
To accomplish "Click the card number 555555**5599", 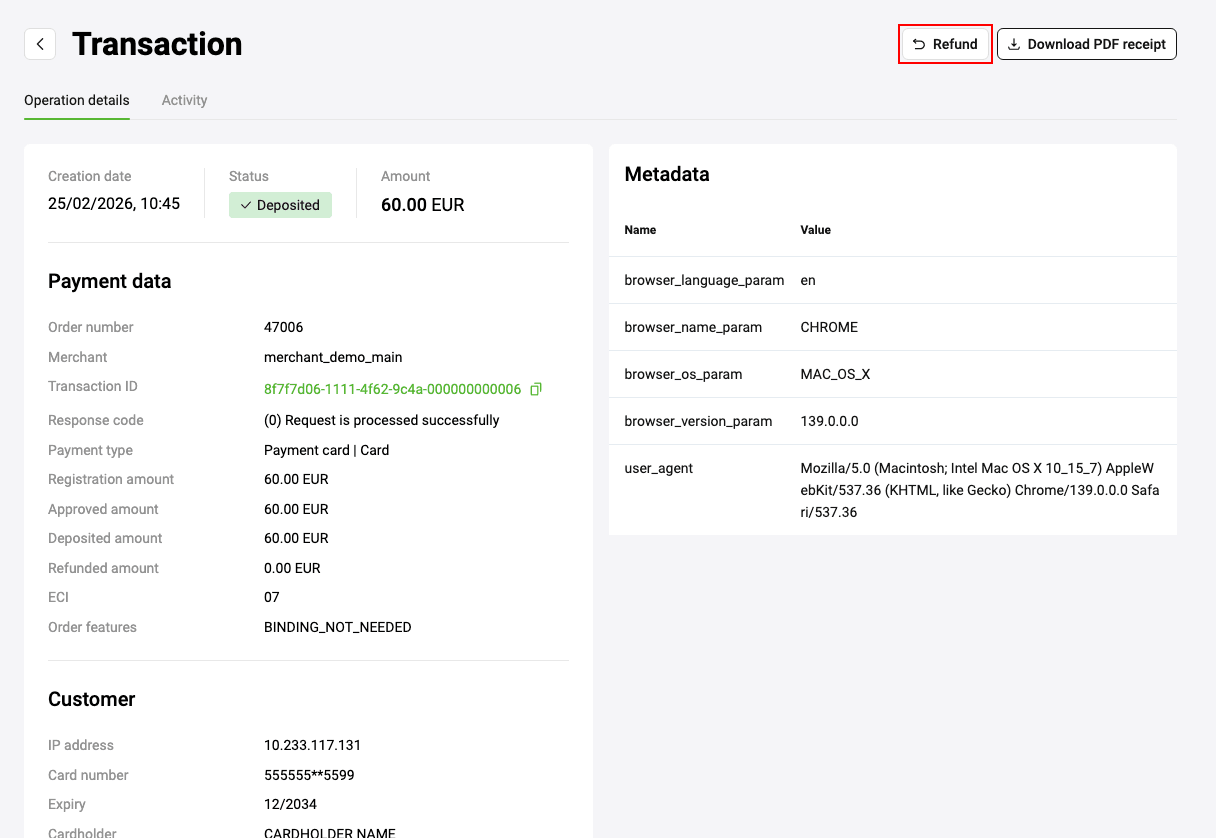I will point(309,775).
